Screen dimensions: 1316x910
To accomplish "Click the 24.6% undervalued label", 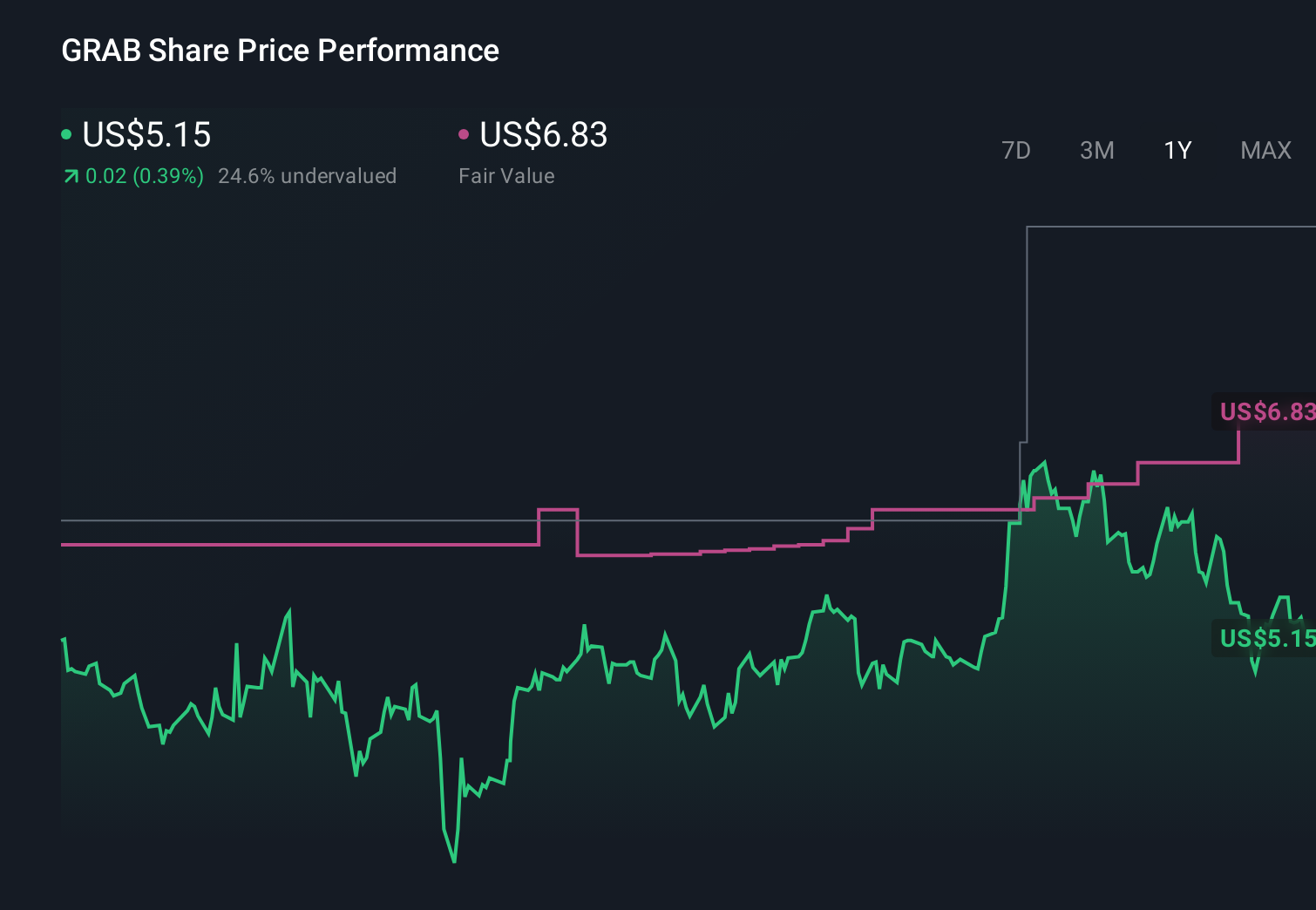I will 309,176.
